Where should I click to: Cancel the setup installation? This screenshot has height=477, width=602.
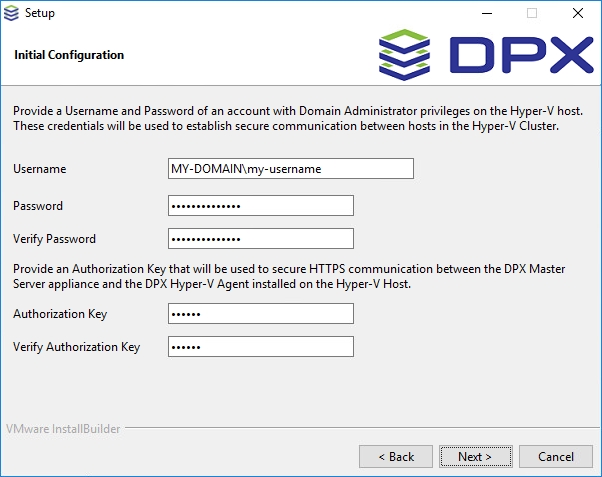click(556, 456)
